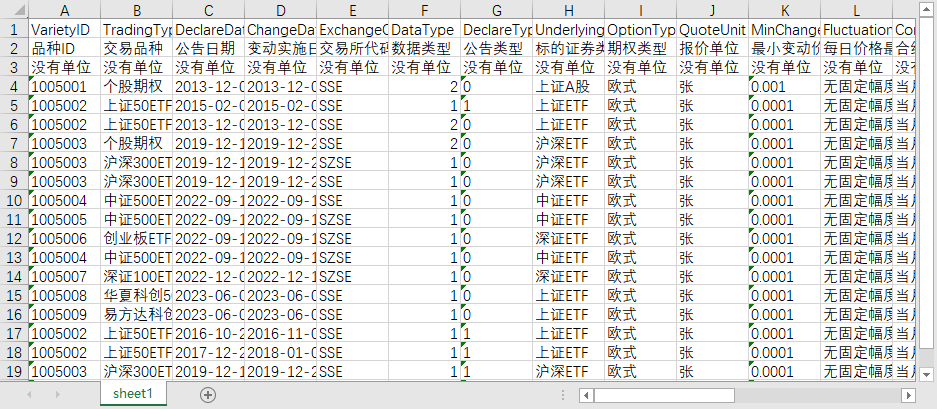
Task: Click 华夏科创 cell in row 15
Action: click(x=137, y=295)
